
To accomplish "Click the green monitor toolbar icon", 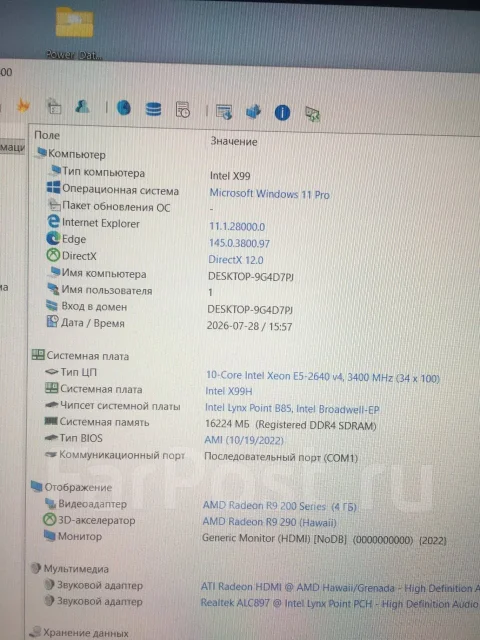I will coord(312,114).
